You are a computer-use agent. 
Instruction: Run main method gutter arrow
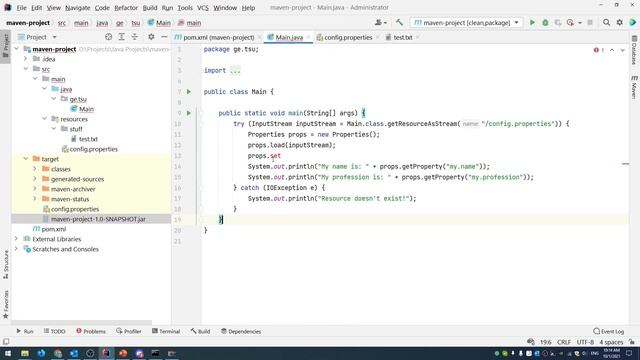(x=189, y=113)
